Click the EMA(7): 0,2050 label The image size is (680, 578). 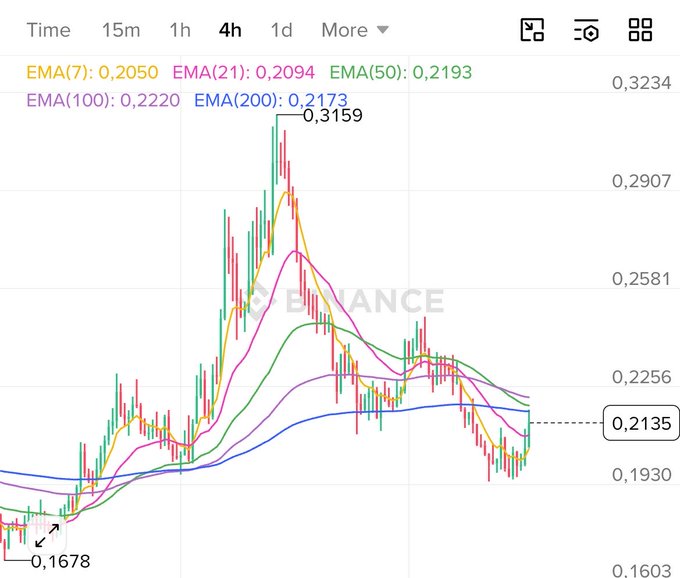tap(92, 72)
